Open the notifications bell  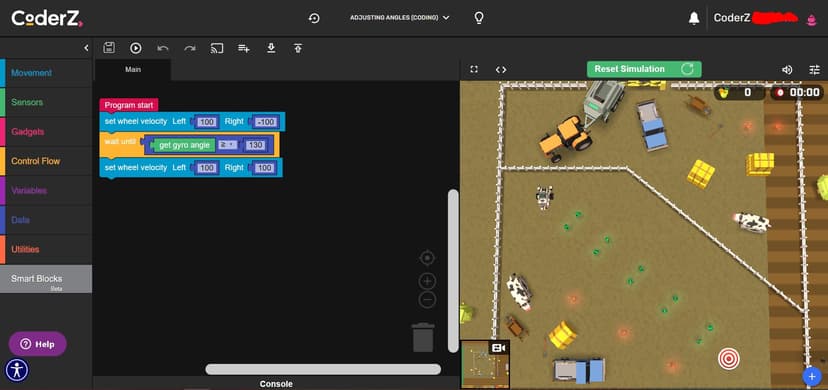pyautogui.click(x=694, y=18)
